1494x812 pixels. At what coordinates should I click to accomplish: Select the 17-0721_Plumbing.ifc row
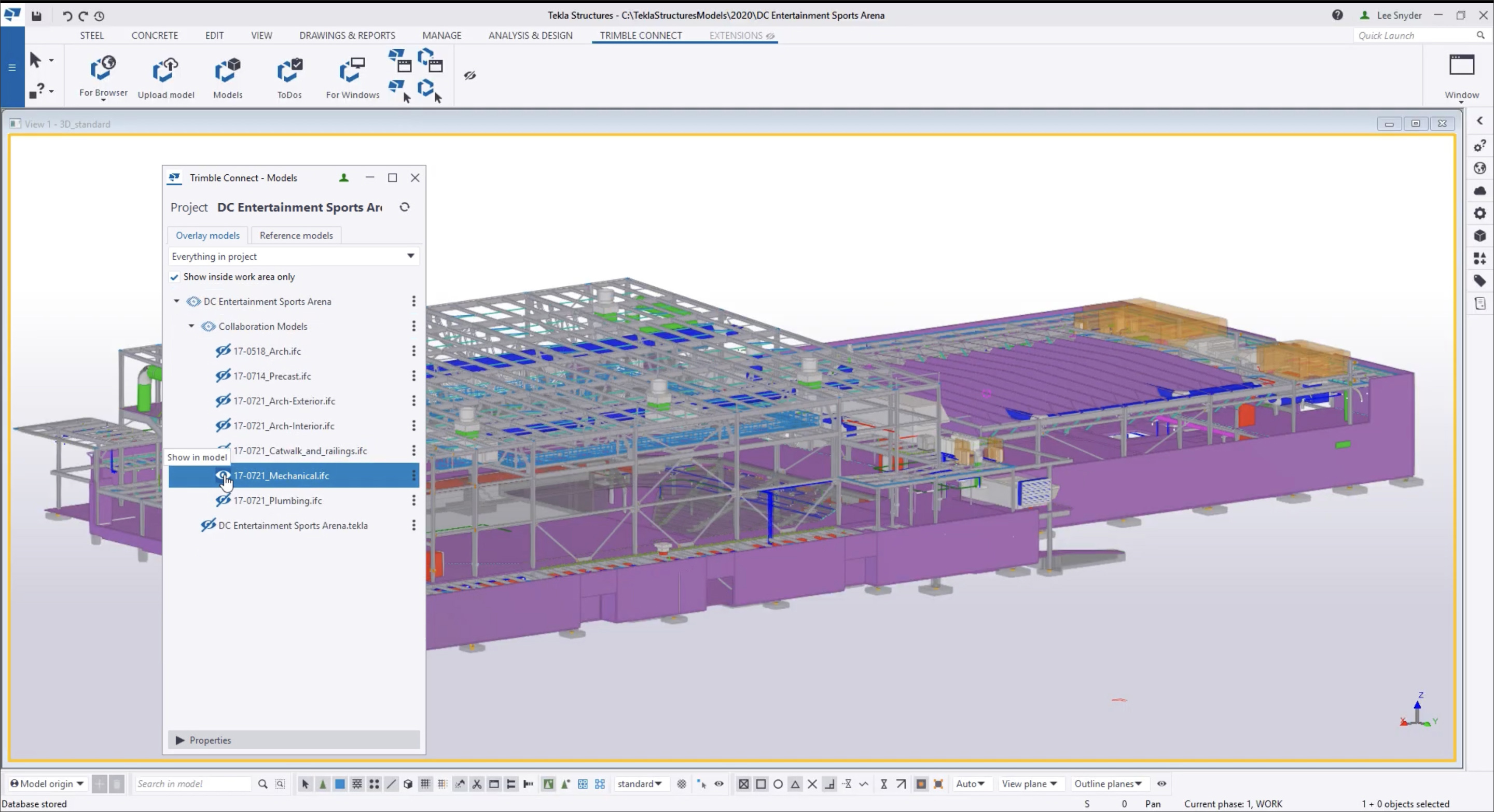(x=294, y=500)
